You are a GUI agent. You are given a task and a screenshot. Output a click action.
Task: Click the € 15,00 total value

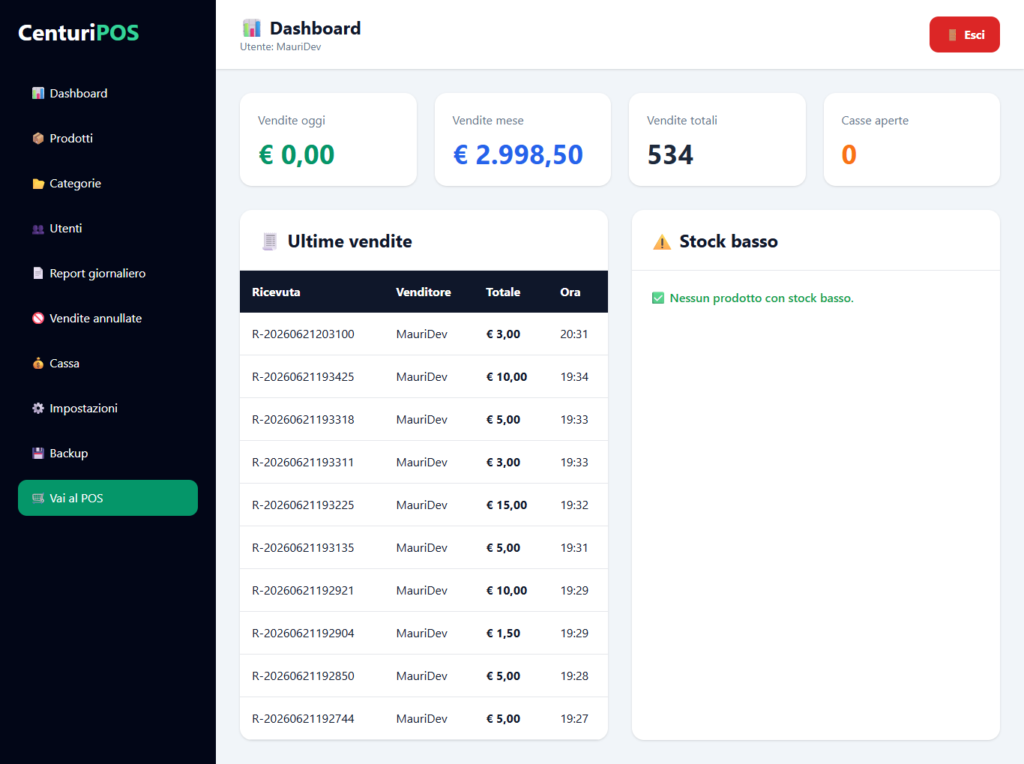[x=507, y=505]
